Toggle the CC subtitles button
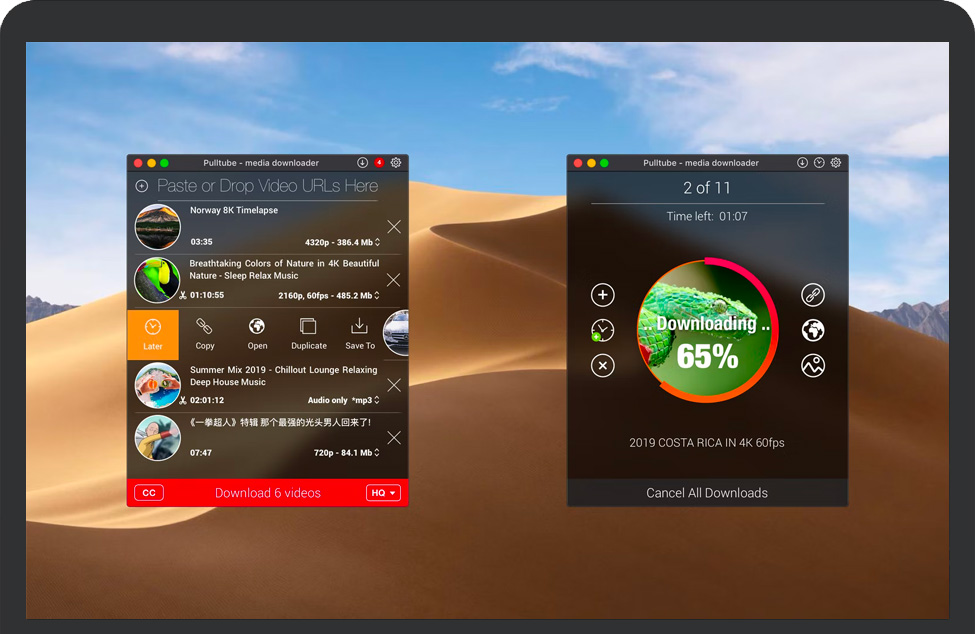Viewport: 975px width, 634px height. (x=149, y=493)
